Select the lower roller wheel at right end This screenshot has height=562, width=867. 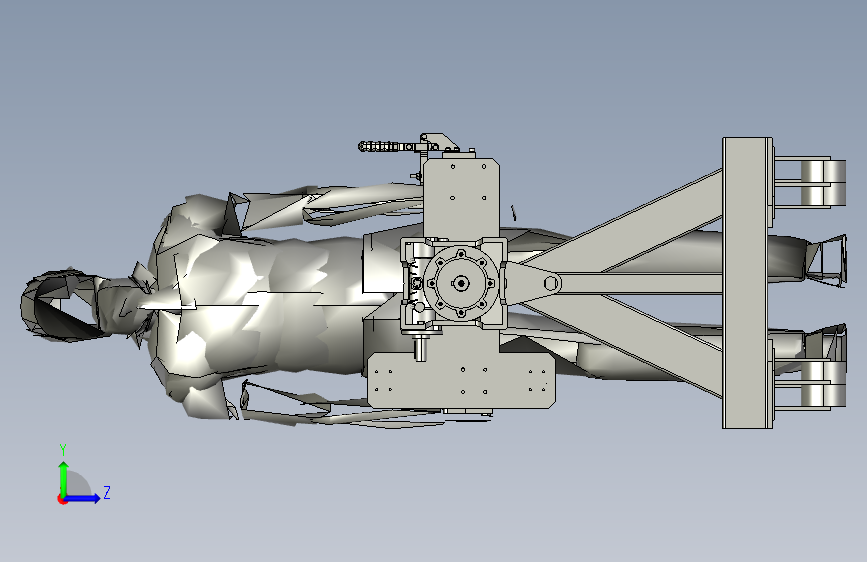[823, 383]
